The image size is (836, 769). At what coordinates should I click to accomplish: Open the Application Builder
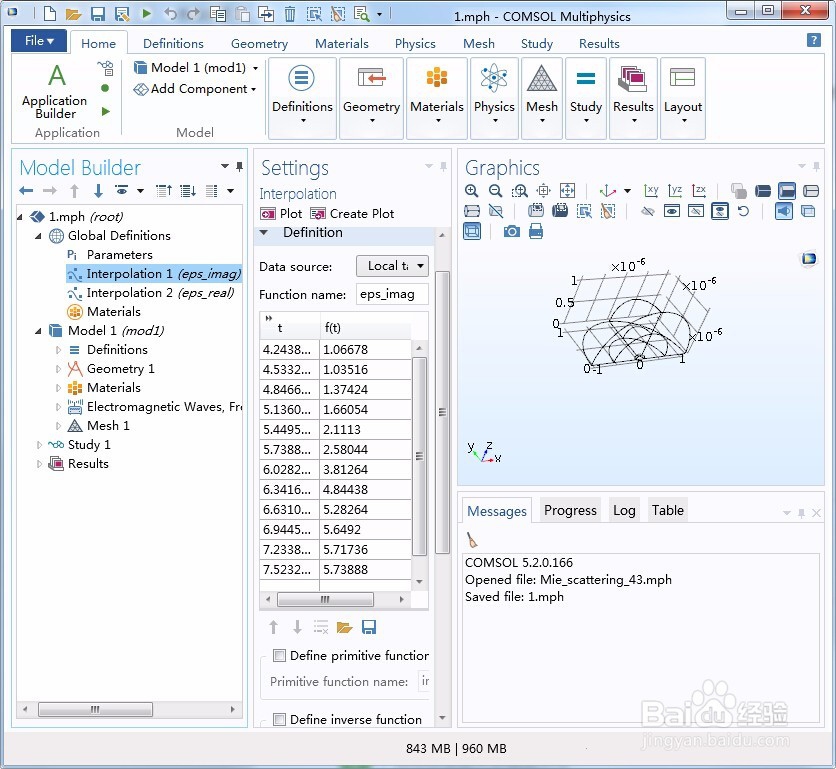[55, 92]
